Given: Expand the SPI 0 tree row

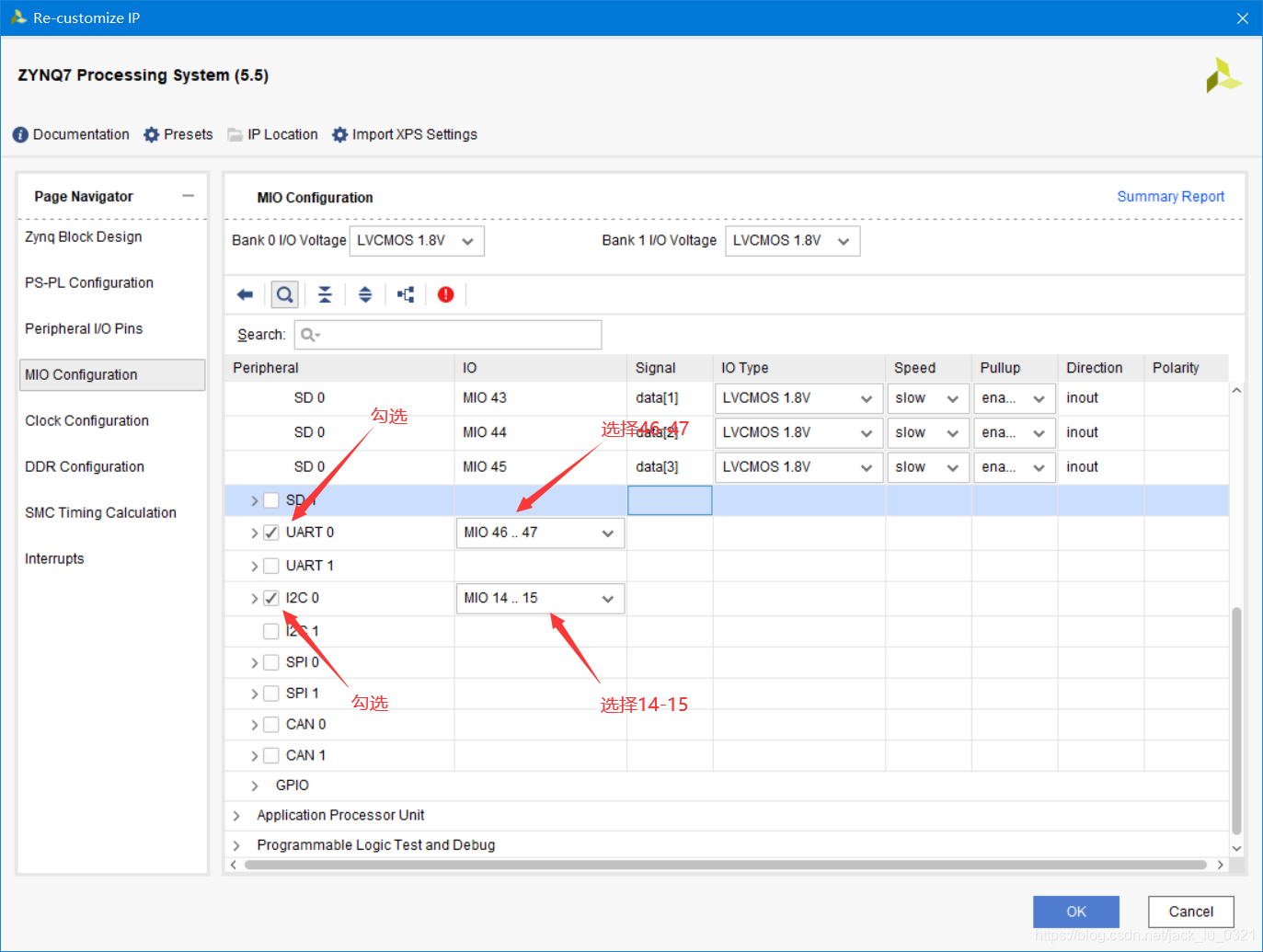Looking at the screenshot, I should point(255,662).
